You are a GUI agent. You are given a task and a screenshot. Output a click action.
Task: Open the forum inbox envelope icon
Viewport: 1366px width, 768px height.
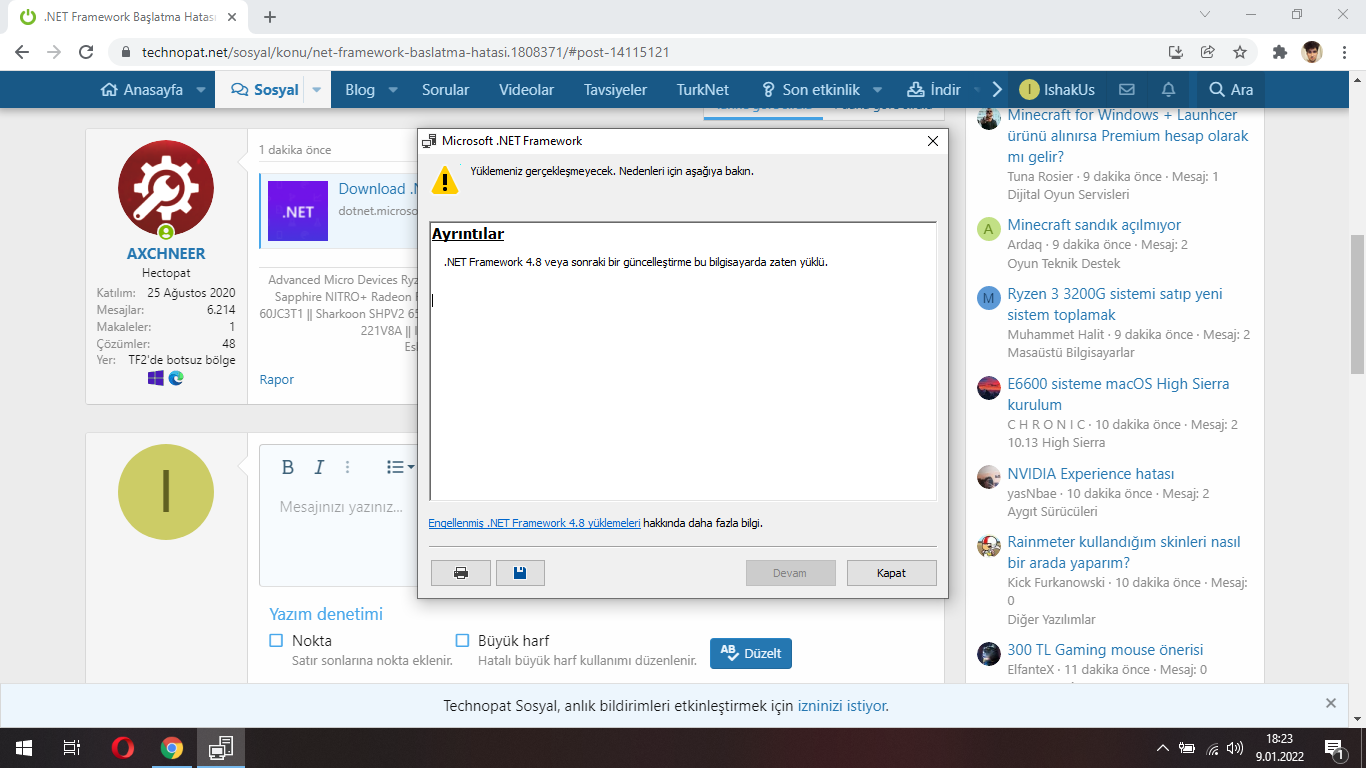(1127, 89)
